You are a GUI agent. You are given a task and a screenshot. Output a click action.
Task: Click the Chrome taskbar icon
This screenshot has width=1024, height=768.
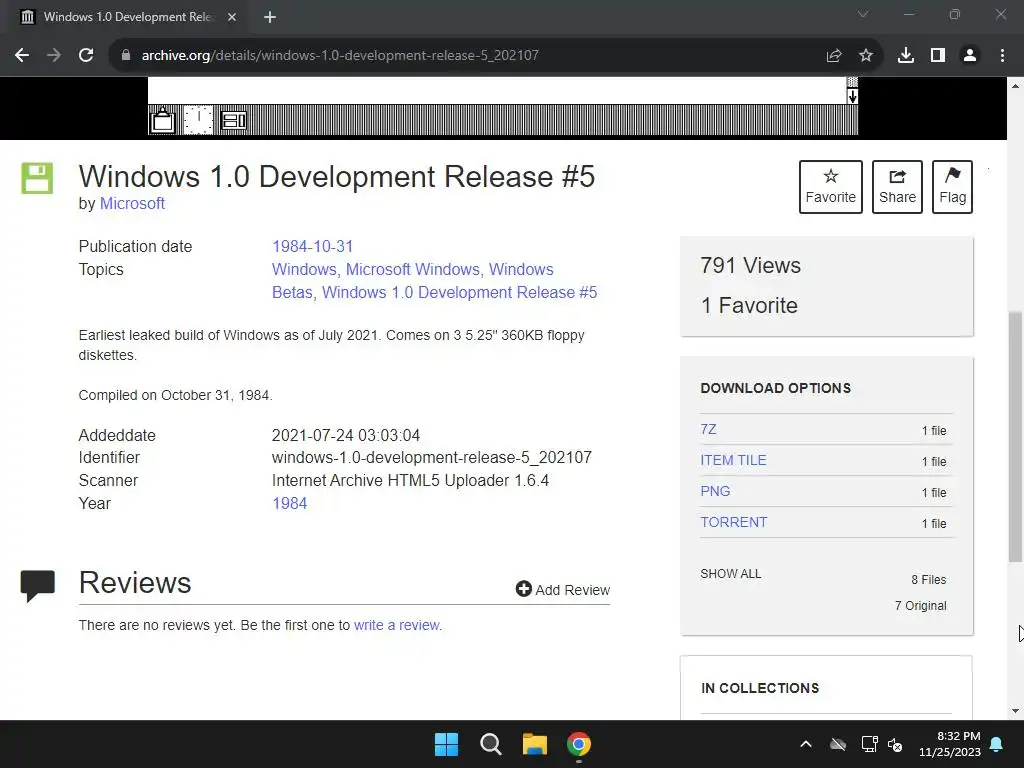click(579, 744)
